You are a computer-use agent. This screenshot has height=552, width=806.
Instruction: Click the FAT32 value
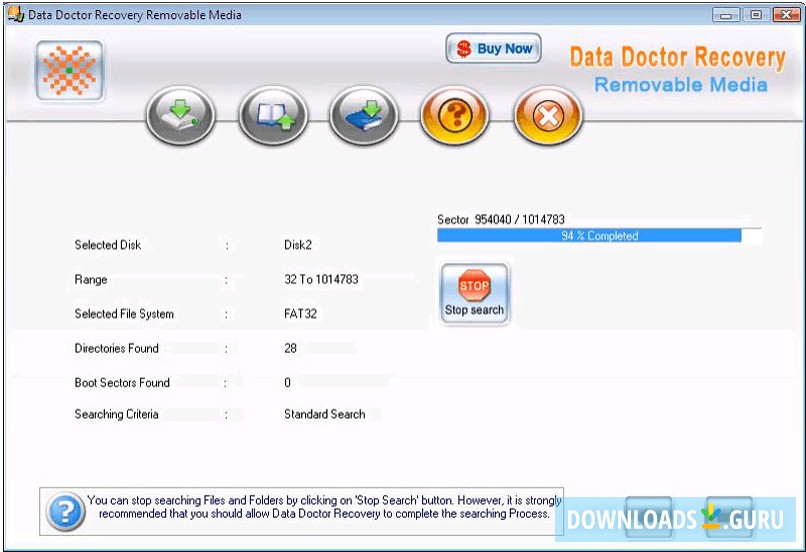(x=300, y=314)
